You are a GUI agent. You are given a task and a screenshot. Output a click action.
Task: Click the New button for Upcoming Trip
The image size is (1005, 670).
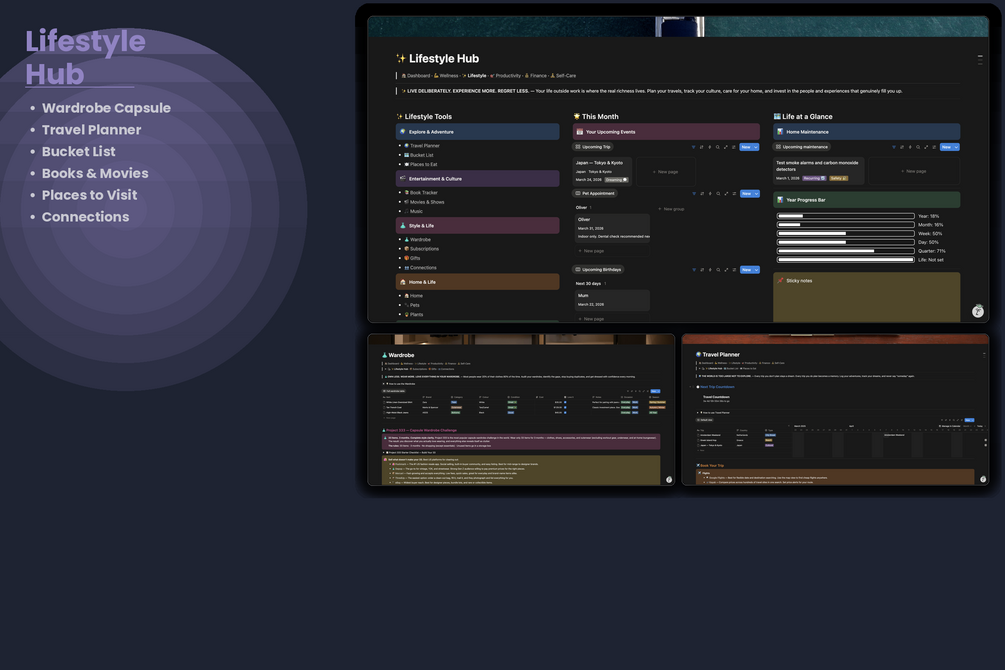746,147
